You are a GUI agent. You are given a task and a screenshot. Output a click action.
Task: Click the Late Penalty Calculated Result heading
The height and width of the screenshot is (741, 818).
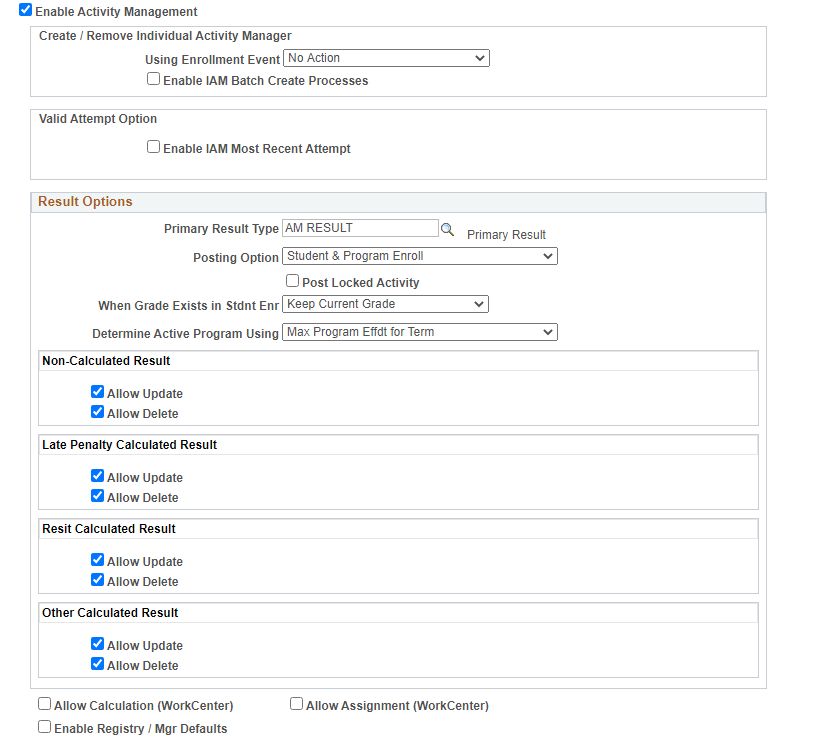coord(129,445)
